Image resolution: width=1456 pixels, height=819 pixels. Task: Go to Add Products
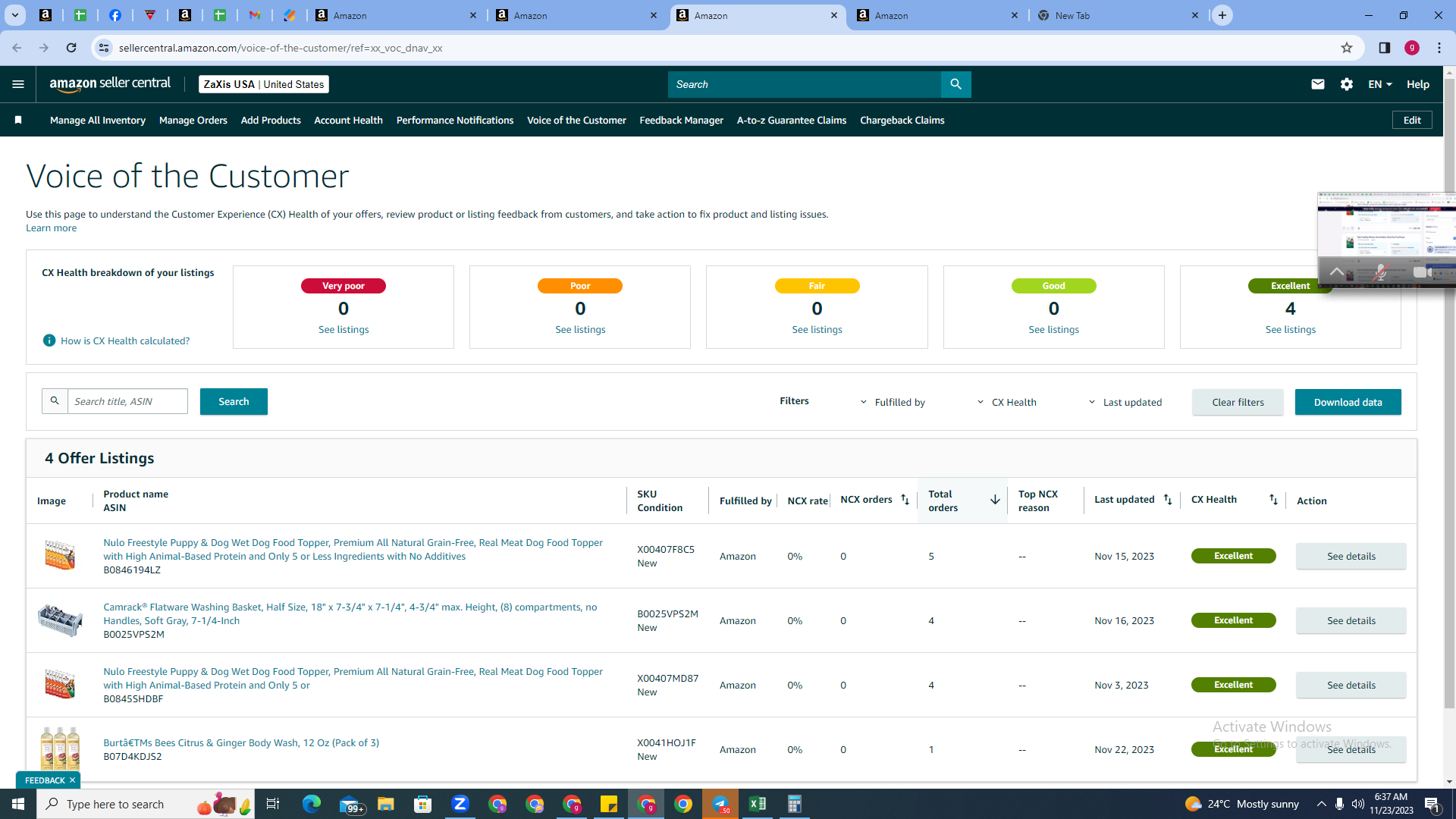pos(271,120)
